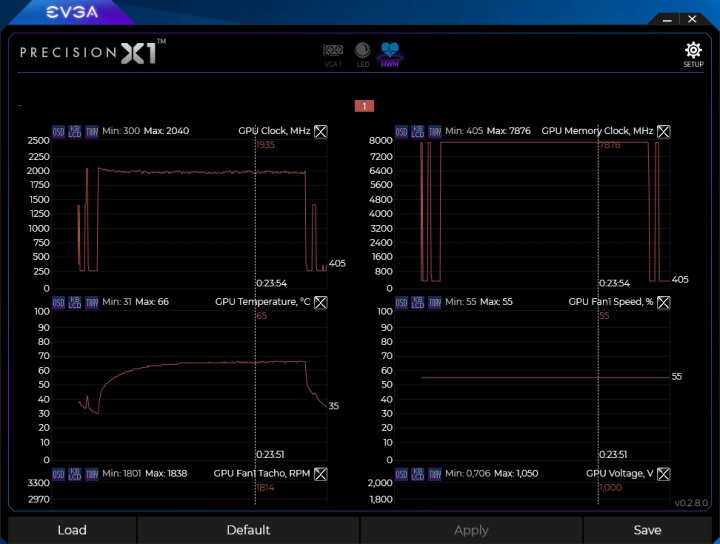Toggle OSD for GPU Temperature graph

coord(58,303)
